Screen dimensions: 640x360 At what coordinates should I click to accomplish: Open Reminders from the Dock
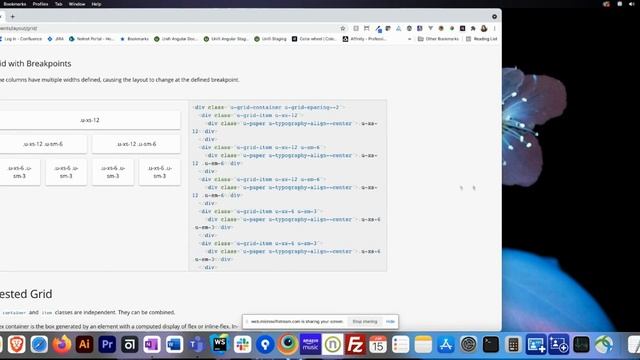click(400, 345)
